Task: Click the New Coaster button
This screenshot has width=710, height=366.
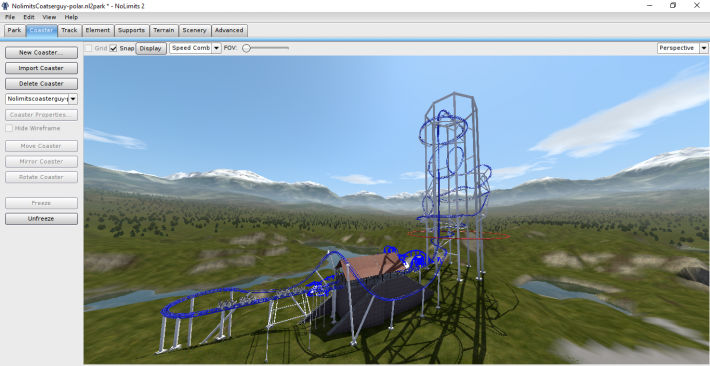Action: 41,53
